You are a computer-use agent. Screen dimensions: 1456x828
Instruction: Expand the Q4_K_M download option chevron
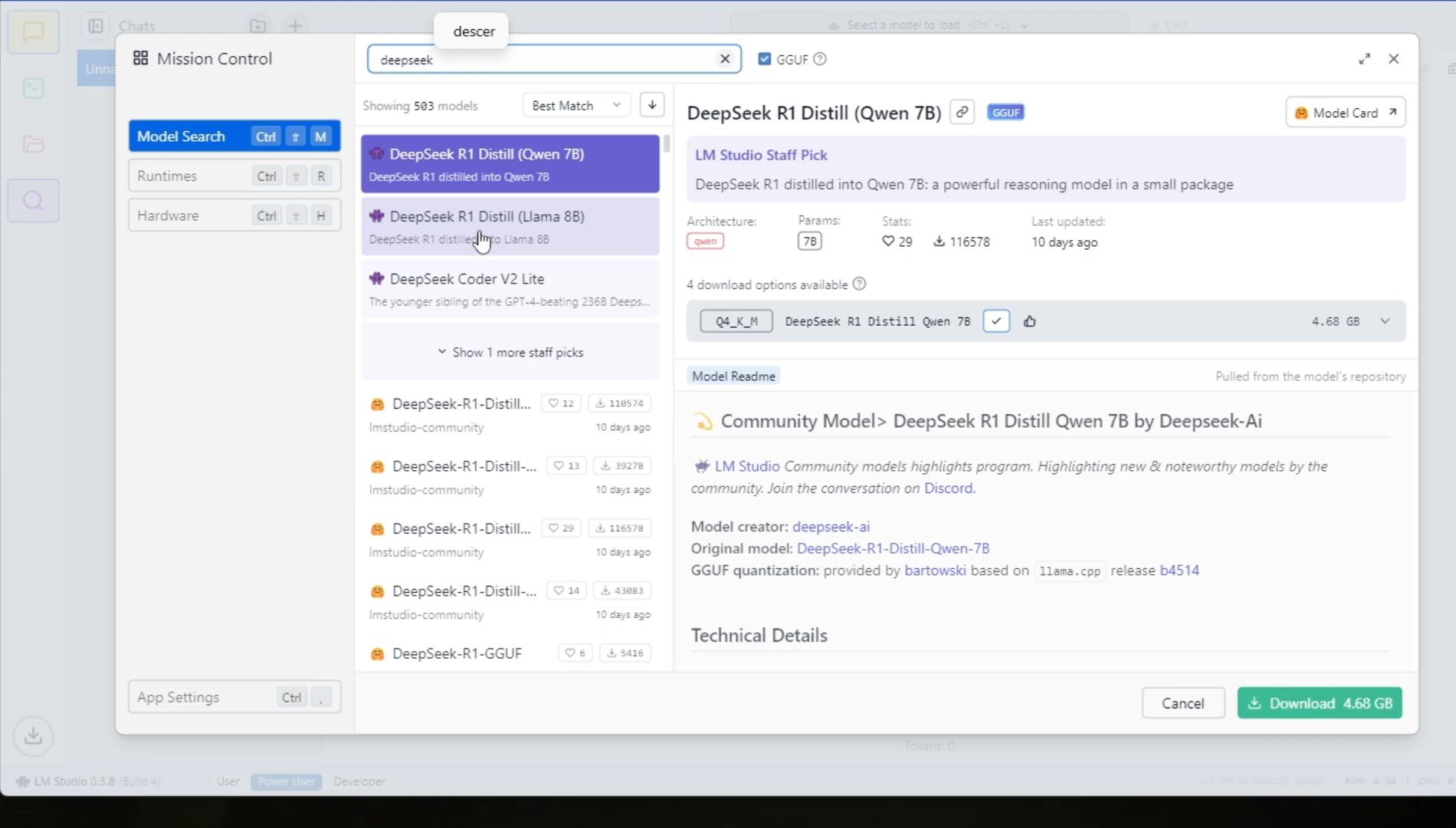click(1385, 321)
